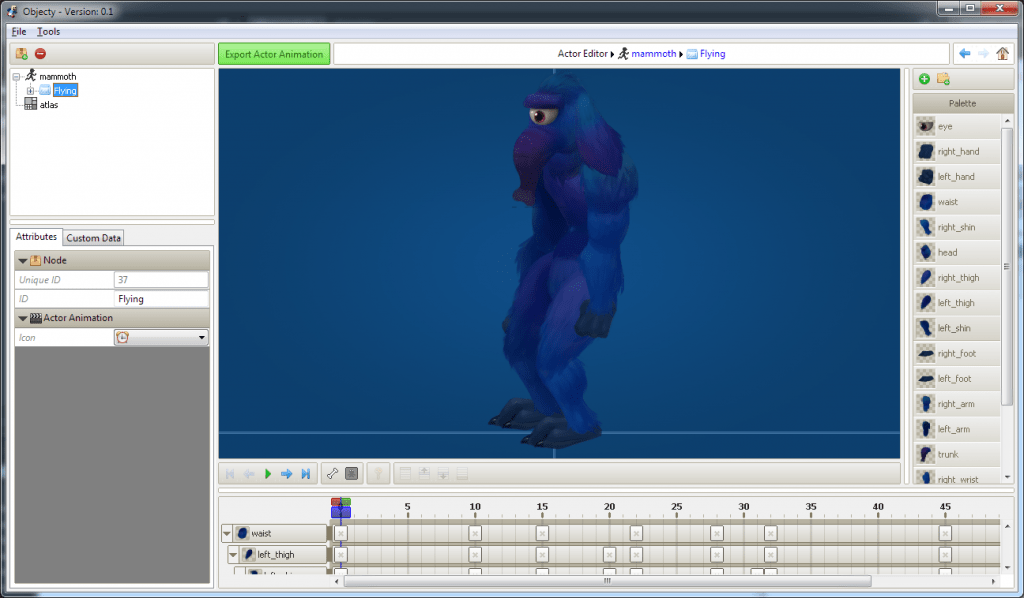Collapse the Node attributes section

(23, 260)
